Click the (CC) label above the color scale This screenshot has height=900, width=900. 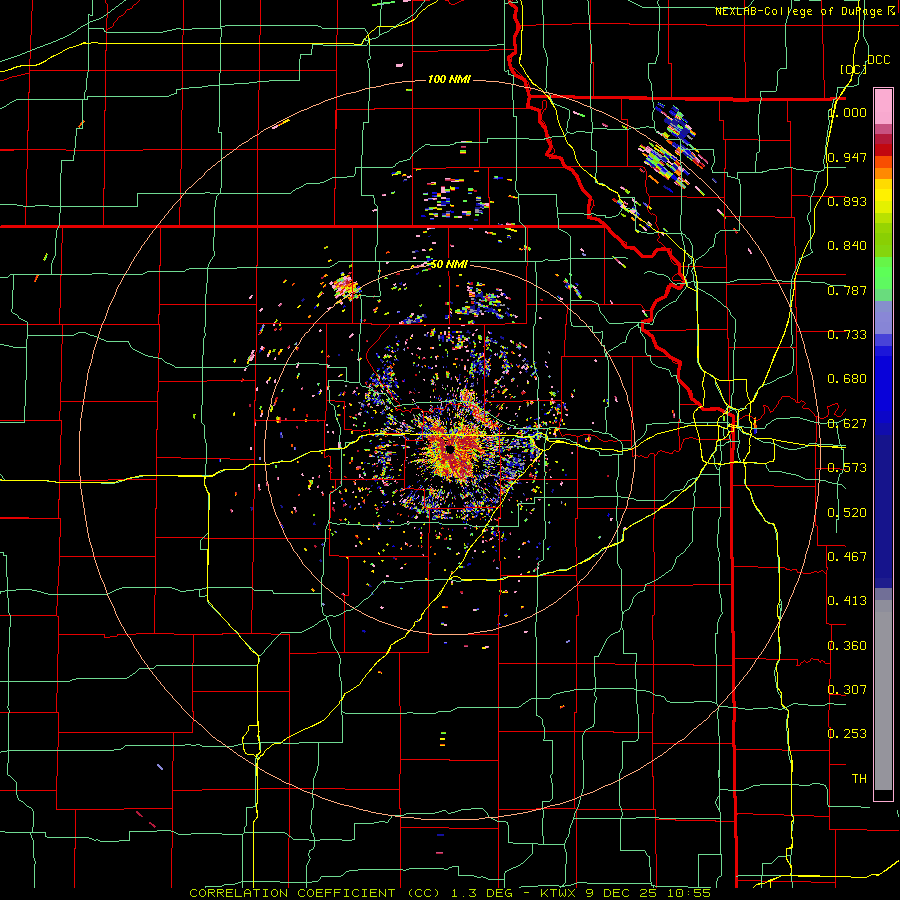[853, 69]
